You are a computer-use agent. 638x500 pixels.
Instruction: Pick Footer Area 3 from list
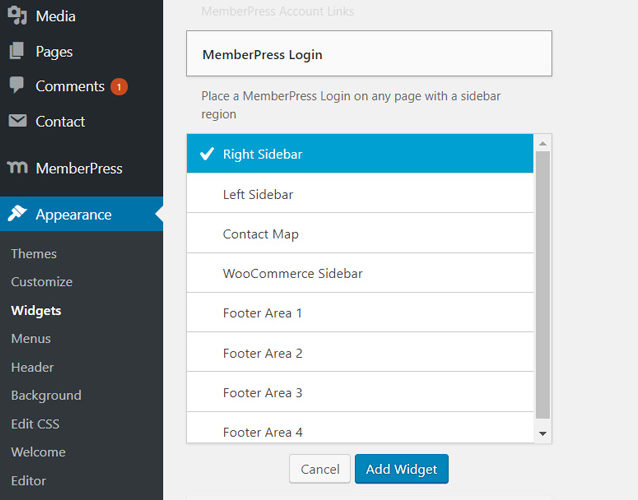point(360,393)
